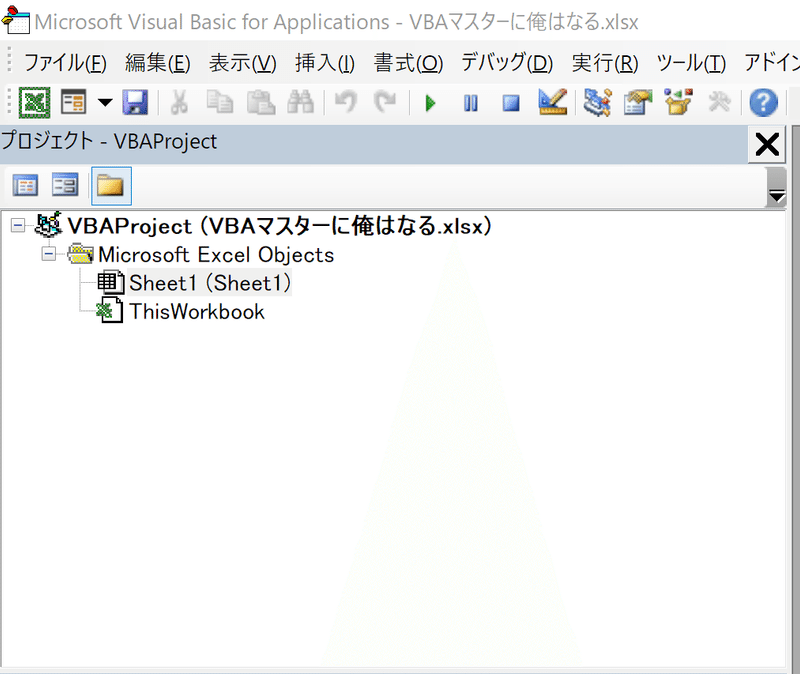Image resolution: width=800 pixels, height=674 pixels.
Task: Click the Insert UserForm icon
Action: click(73, 103)
